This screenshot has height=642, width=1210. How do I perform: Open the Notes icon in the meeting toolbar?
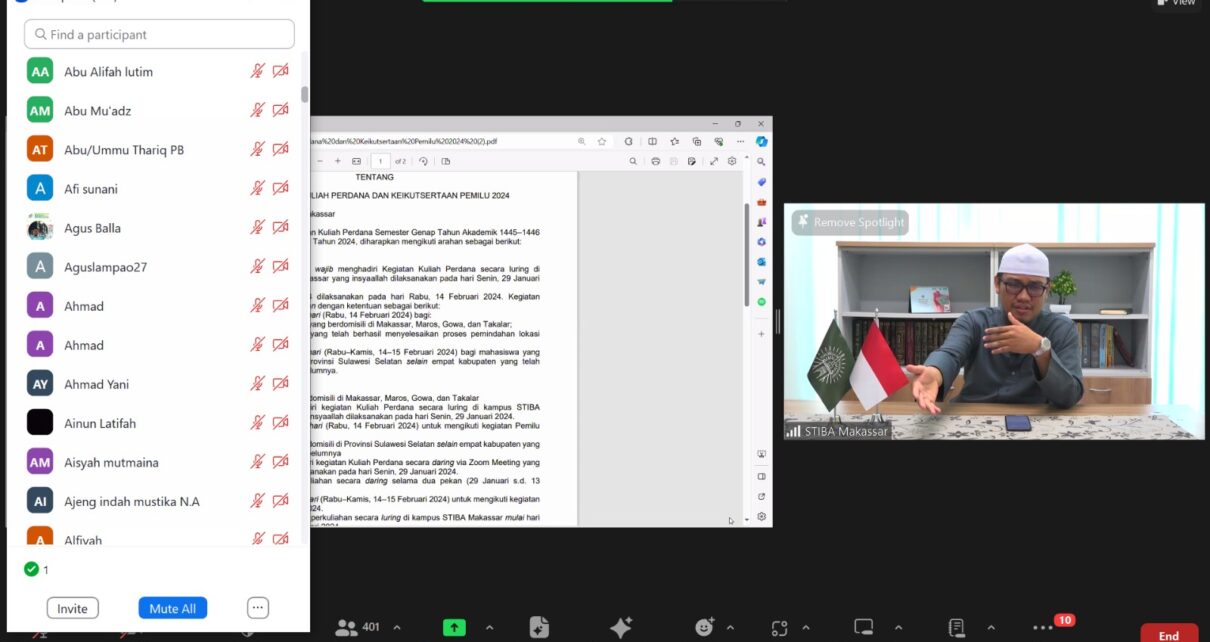[957, 628]
